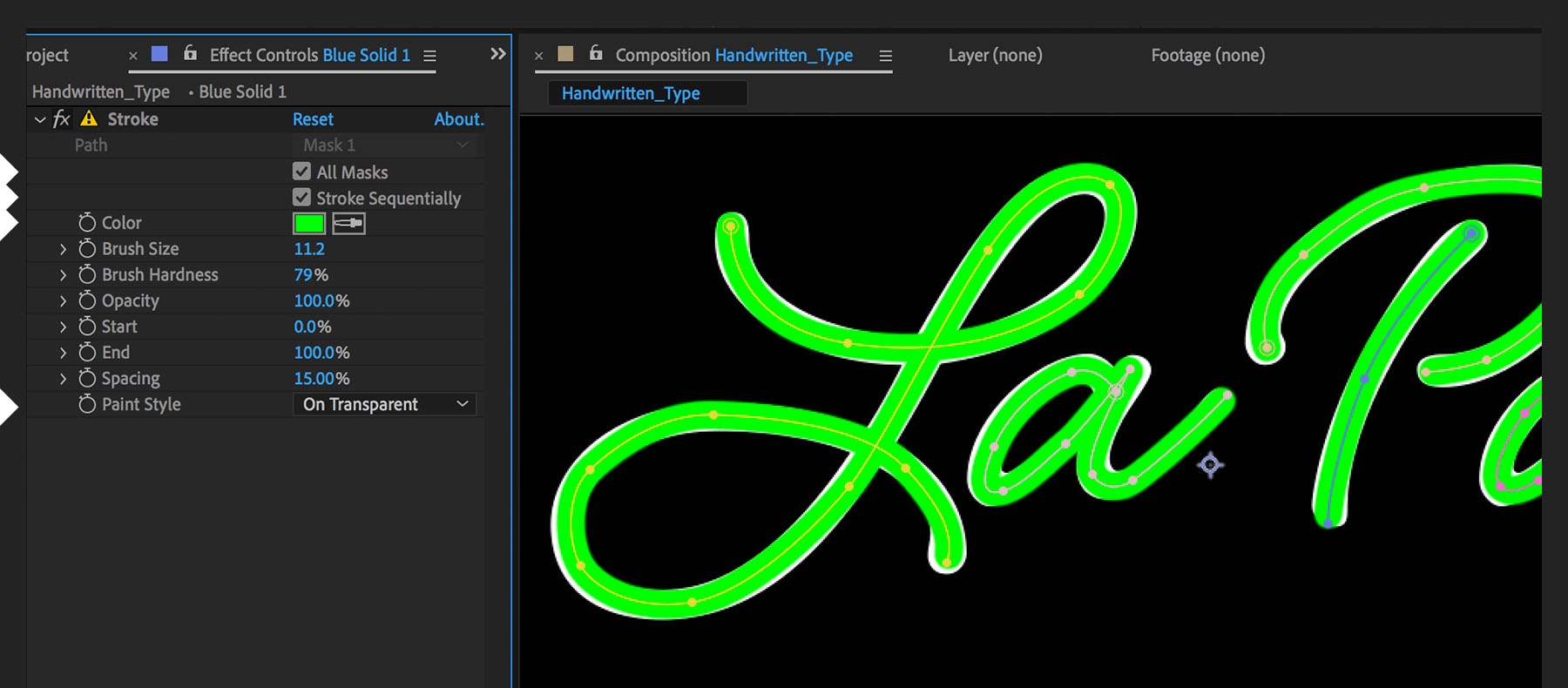This screenshot has width=1568, height=688.
Task: Disable the Stroke Sequentially checkbox
Action: [301, 198]
